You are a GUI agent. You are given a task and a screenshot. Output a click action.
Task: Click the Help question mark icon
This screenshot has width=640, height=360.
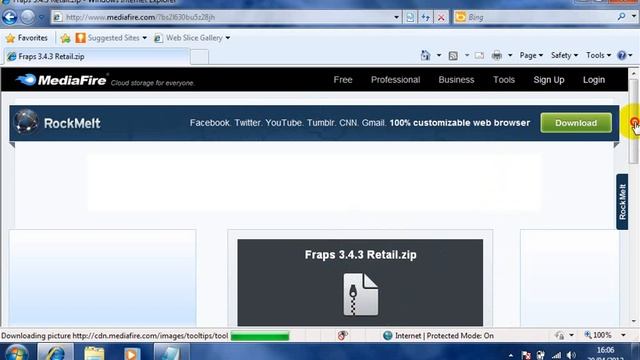point(622,55)
